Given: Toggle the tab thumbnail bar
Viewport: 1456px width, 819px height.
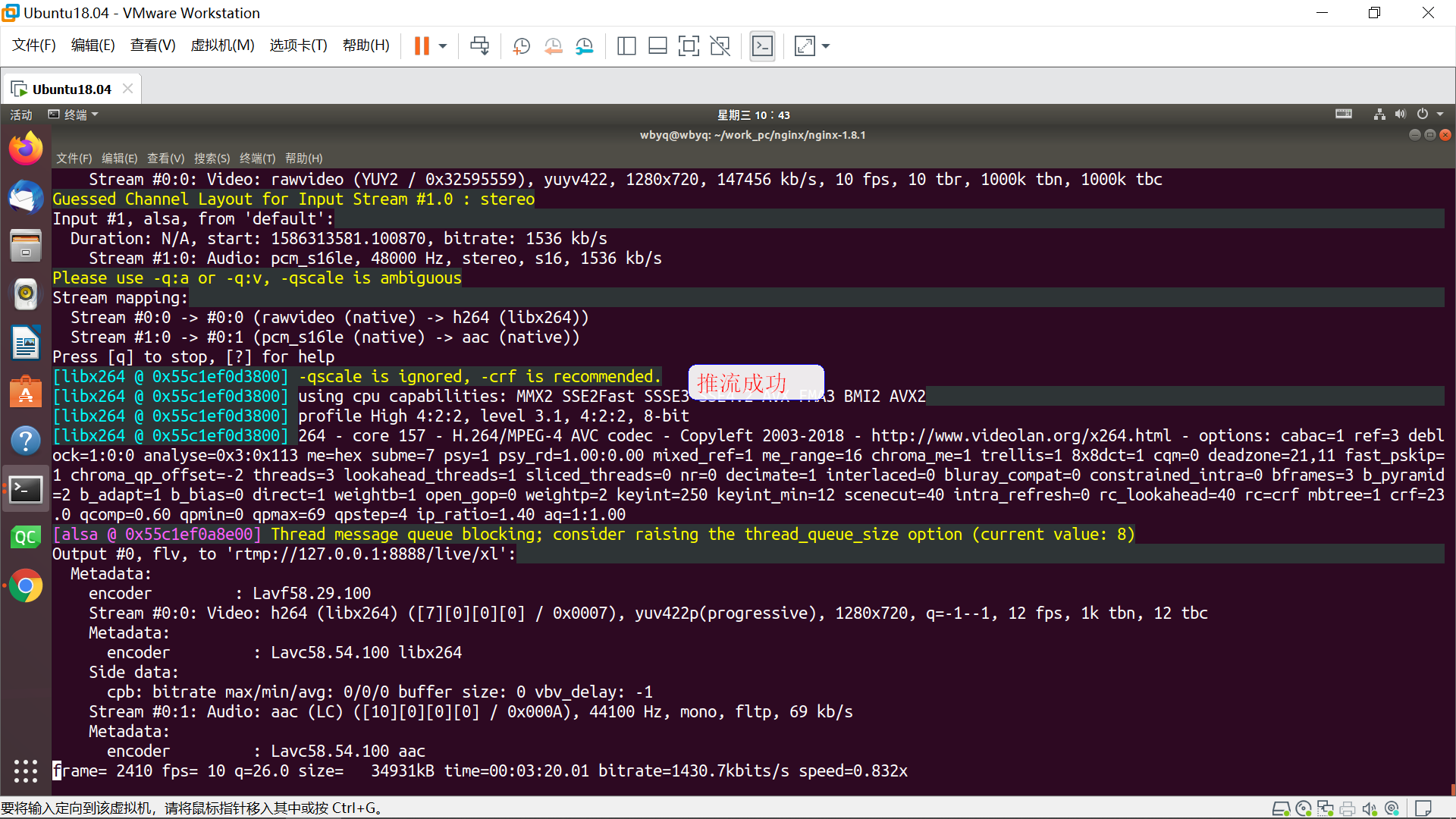Looking at the screenshot, I should pyautogui.click(x=657, y=45).
